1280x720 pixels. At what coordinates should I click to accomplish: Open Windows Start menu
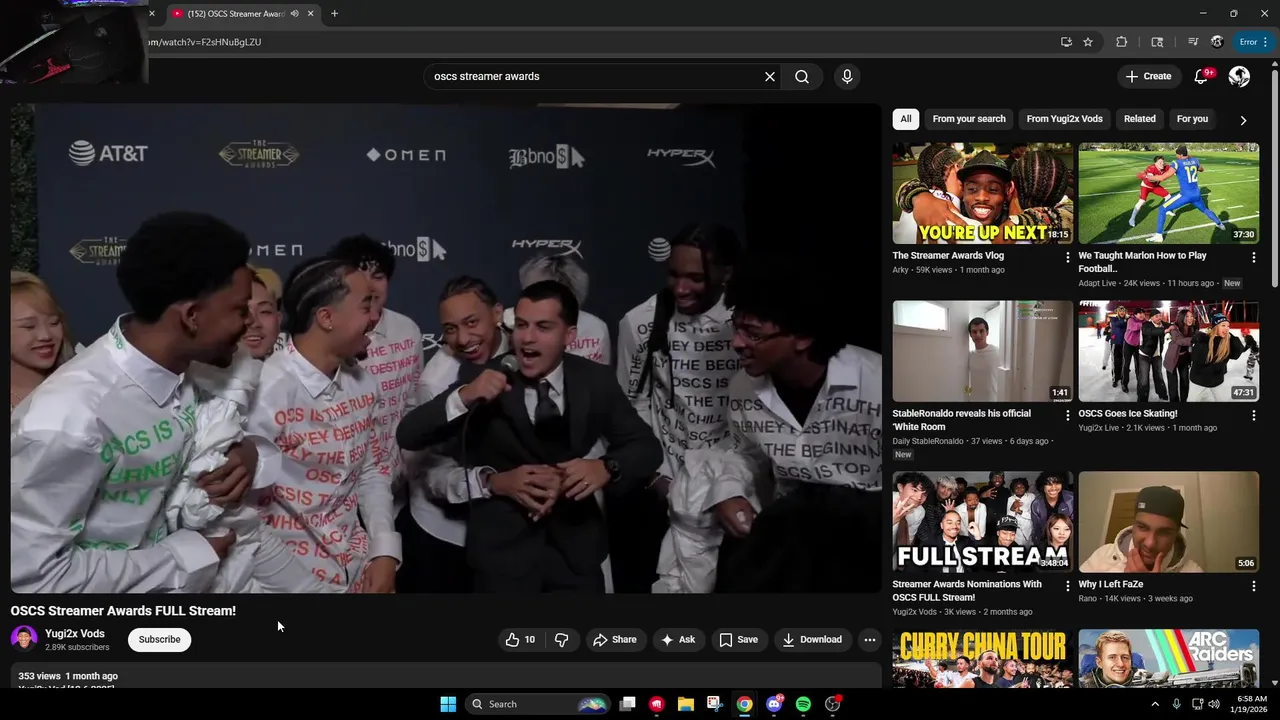[448, 704]
